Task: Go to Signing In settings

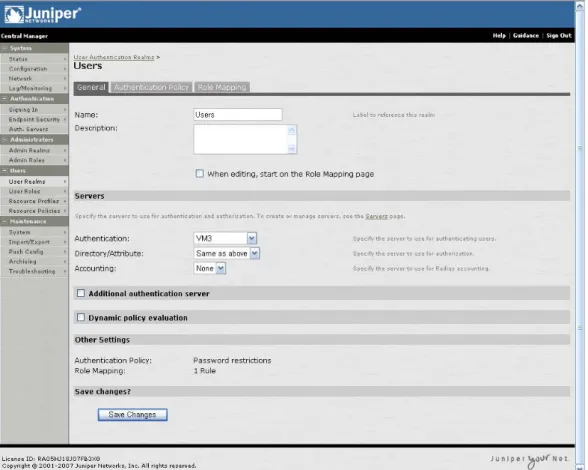Action: pyautogui.click(x=34, y=110)
